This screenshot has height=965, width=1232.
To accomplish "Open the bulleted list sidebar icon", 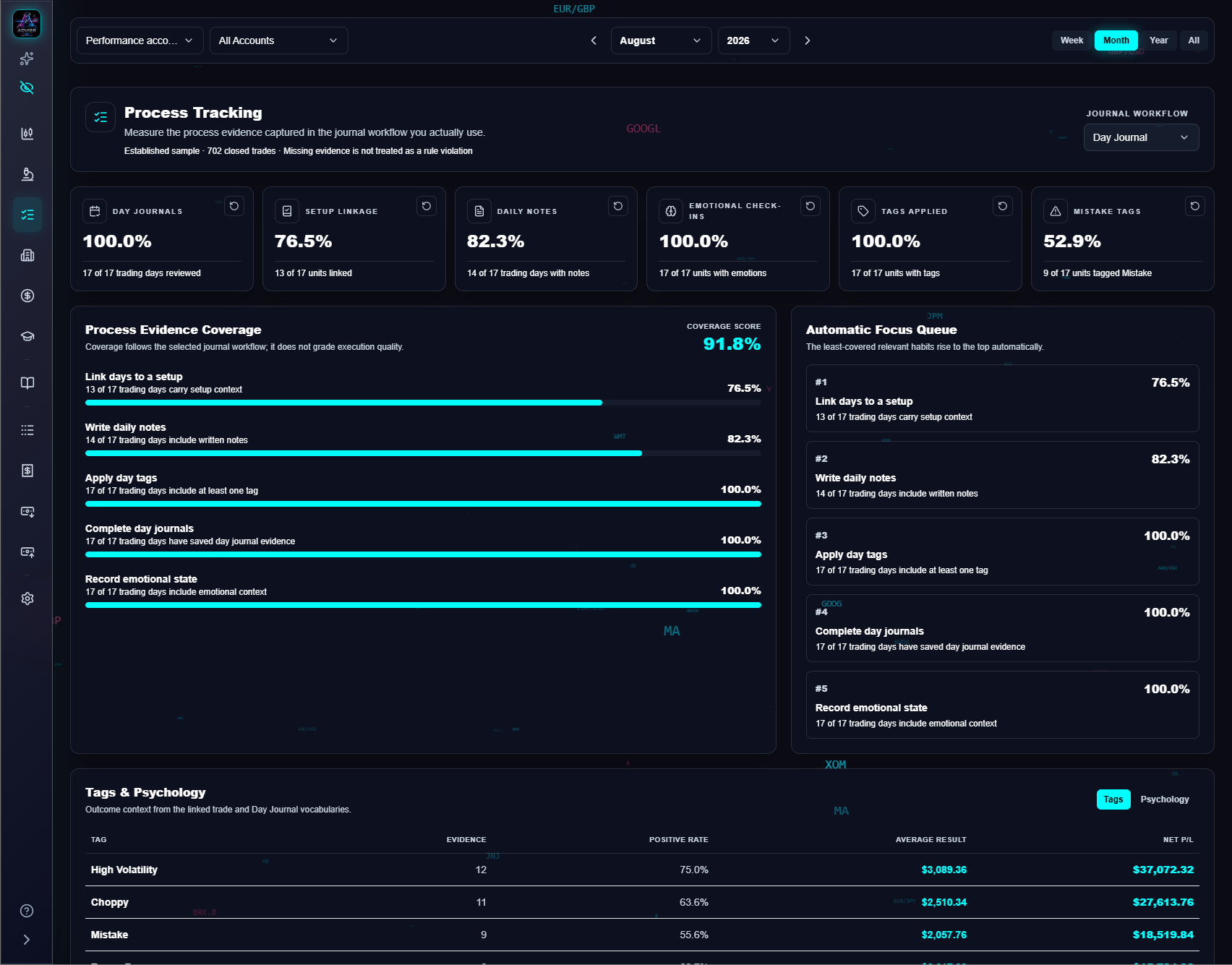I will pyautogui.click(x=27, y=430).
